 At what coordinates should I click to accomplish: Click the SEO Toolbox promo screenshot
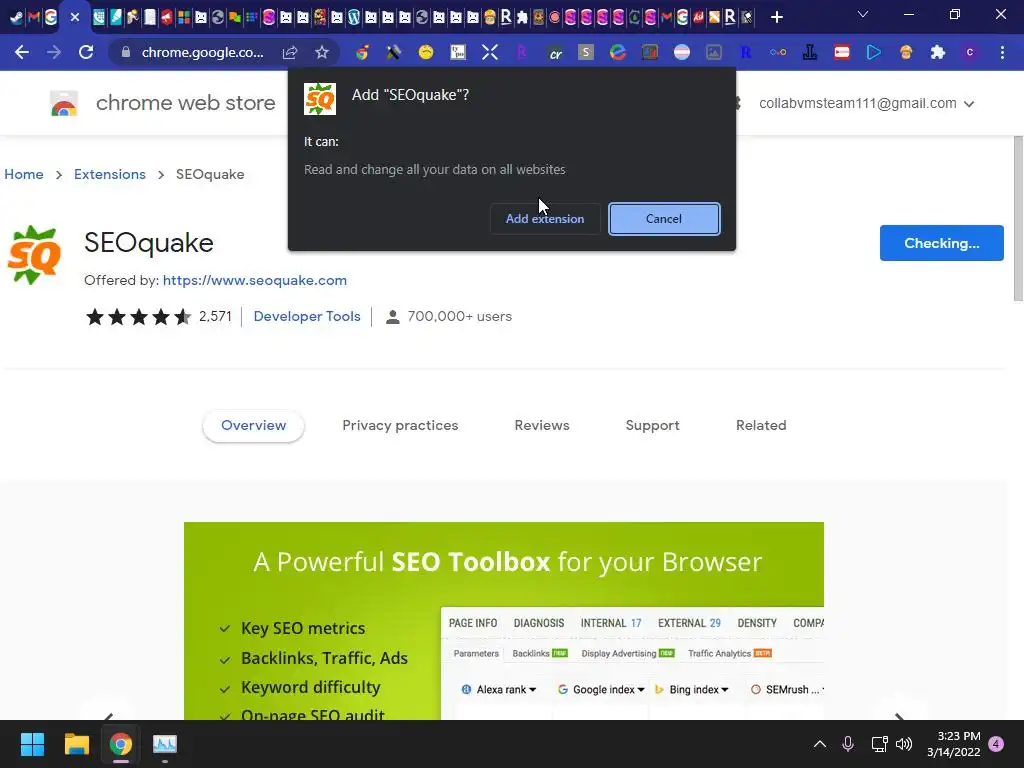[x=504, y=621]
